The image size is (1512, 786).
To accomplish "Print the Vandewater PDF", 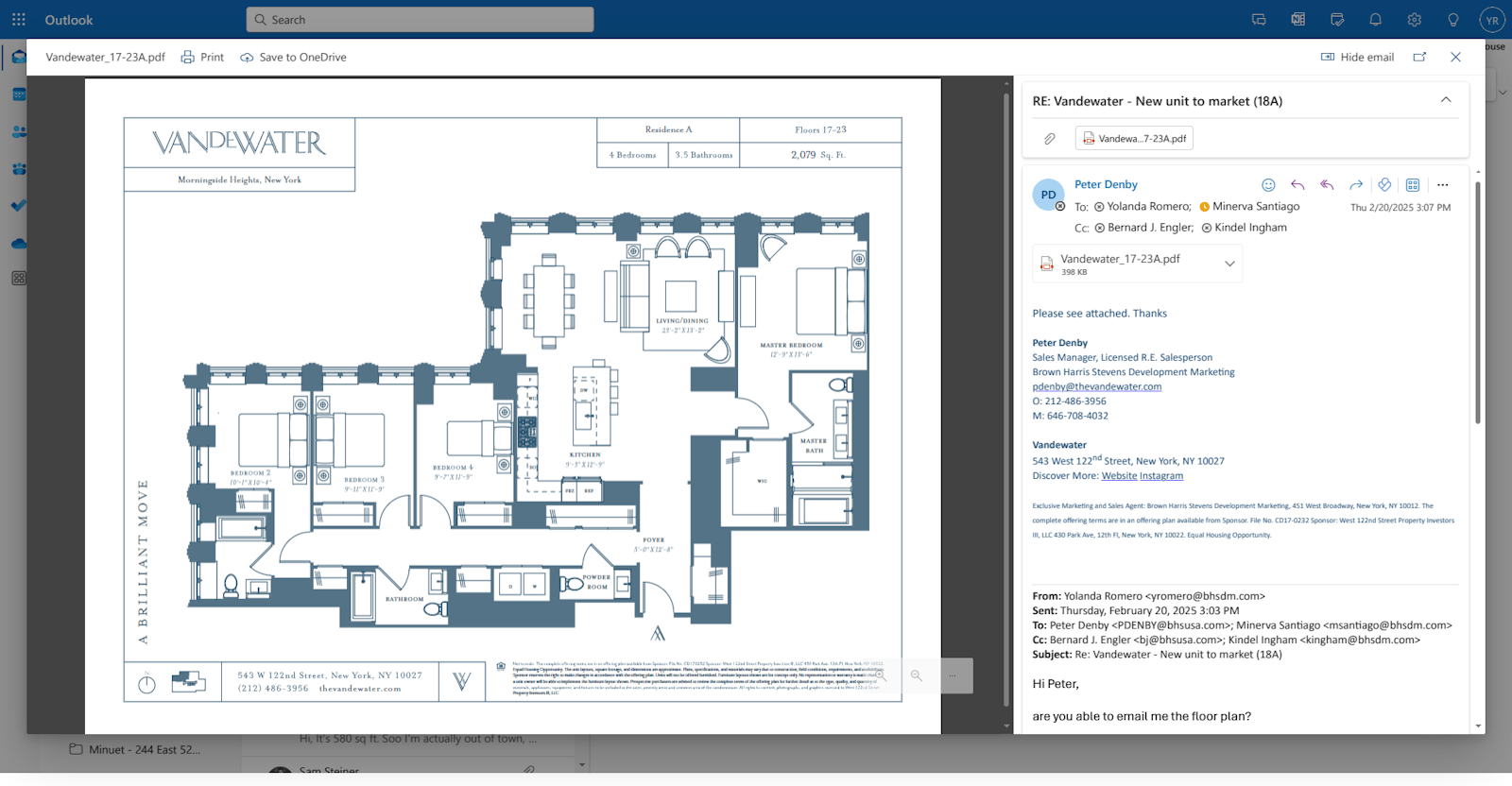I will tap(202, 57).
